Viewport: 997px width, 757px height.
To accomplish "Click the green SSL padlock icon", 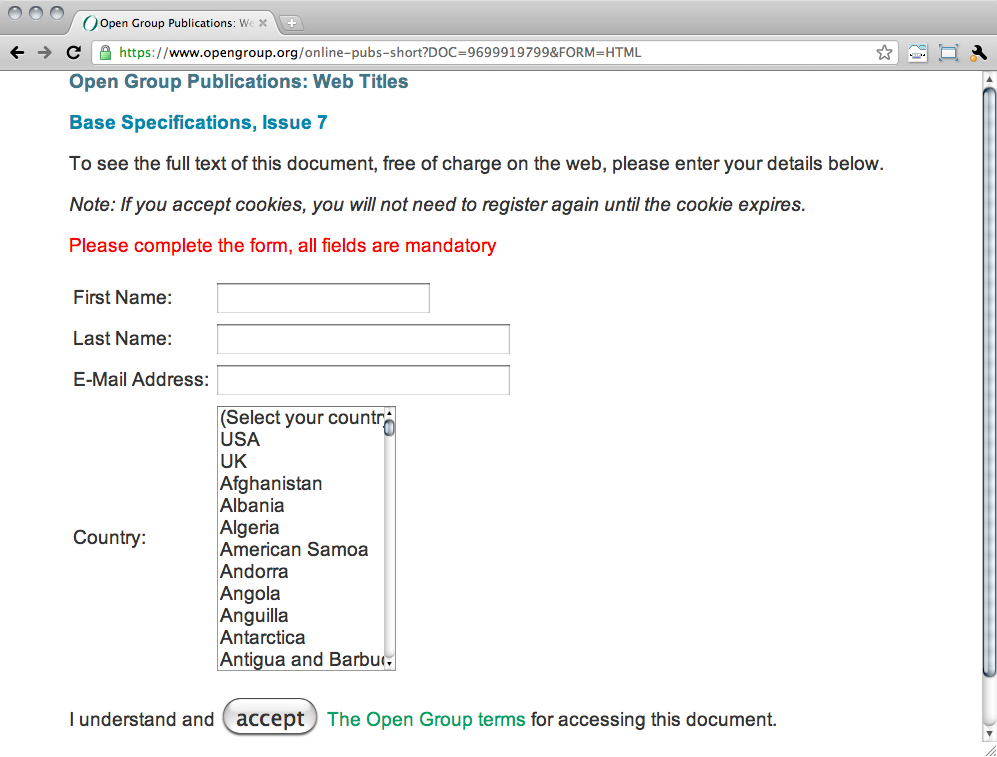I will (x=105, y=53).
